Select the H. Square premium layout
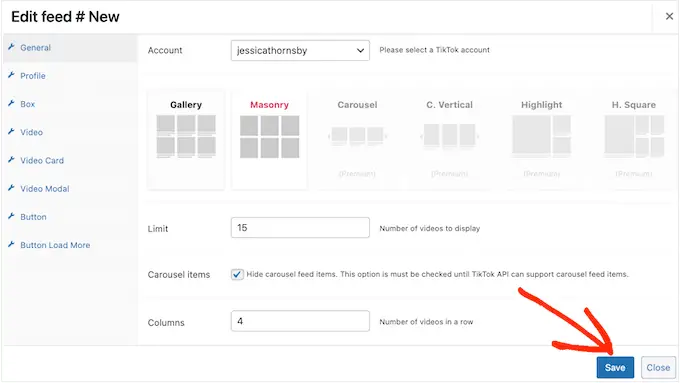This screenshot has height=383, width=680. (634, 140)
